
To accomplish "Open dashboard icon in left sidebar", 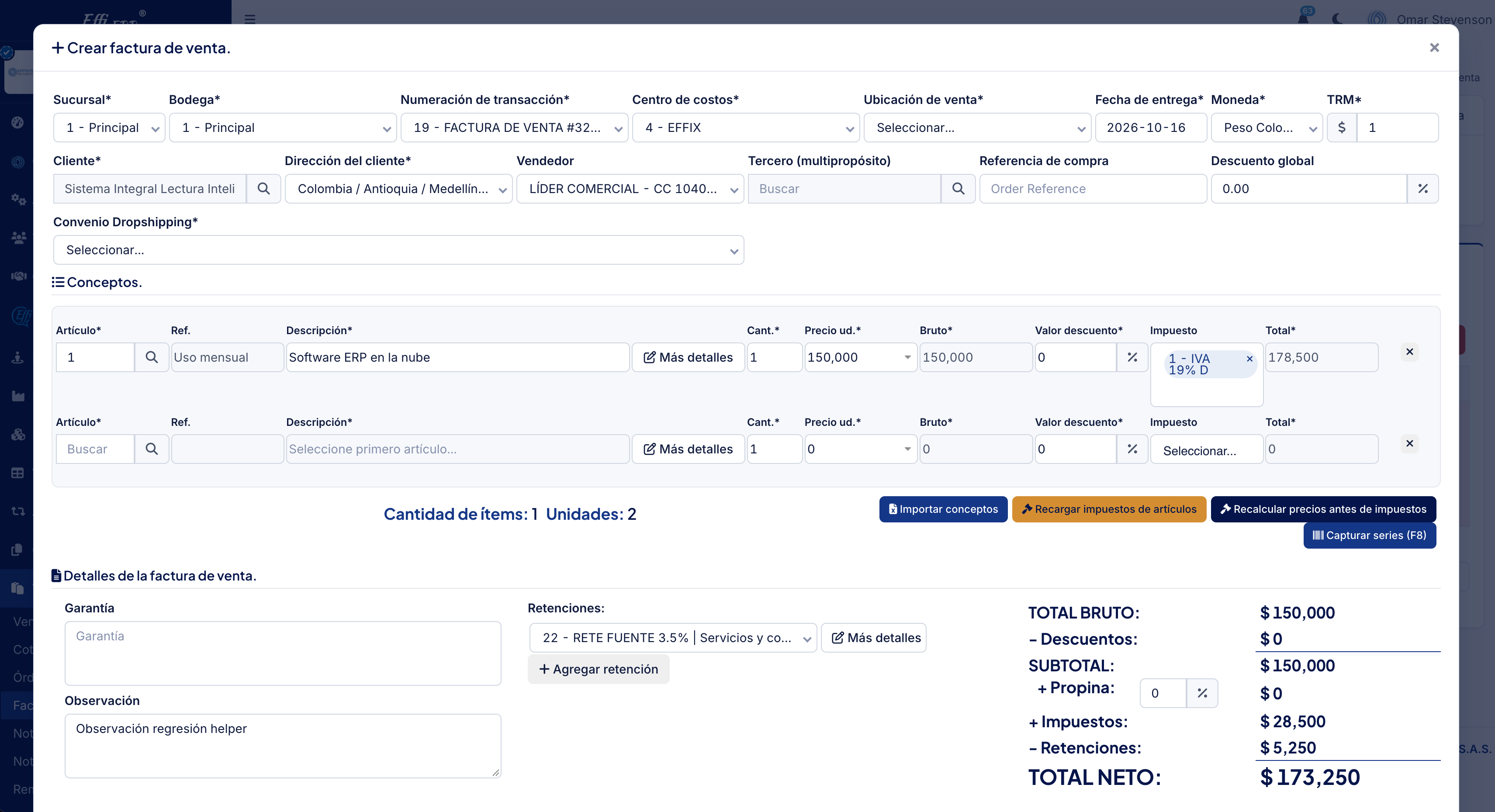I will pos(17,122).
